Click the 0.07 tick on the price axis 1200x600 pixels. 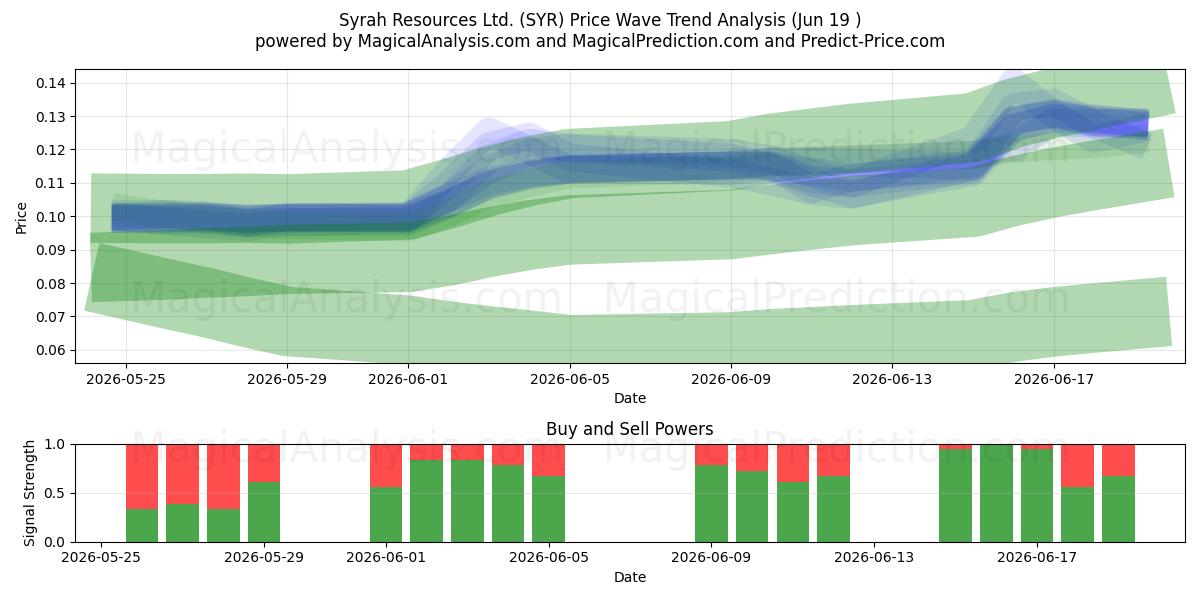tap(53, 317)
